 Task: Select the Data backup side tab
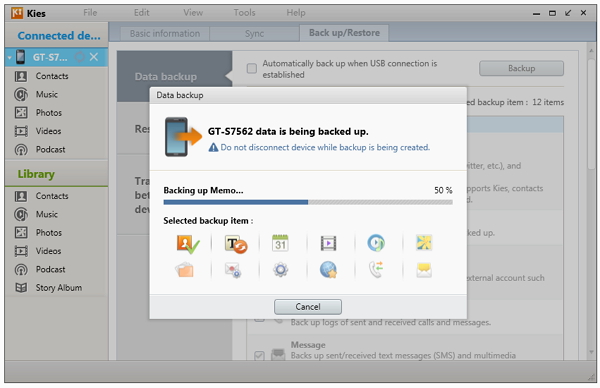click(x=174, y=77)
